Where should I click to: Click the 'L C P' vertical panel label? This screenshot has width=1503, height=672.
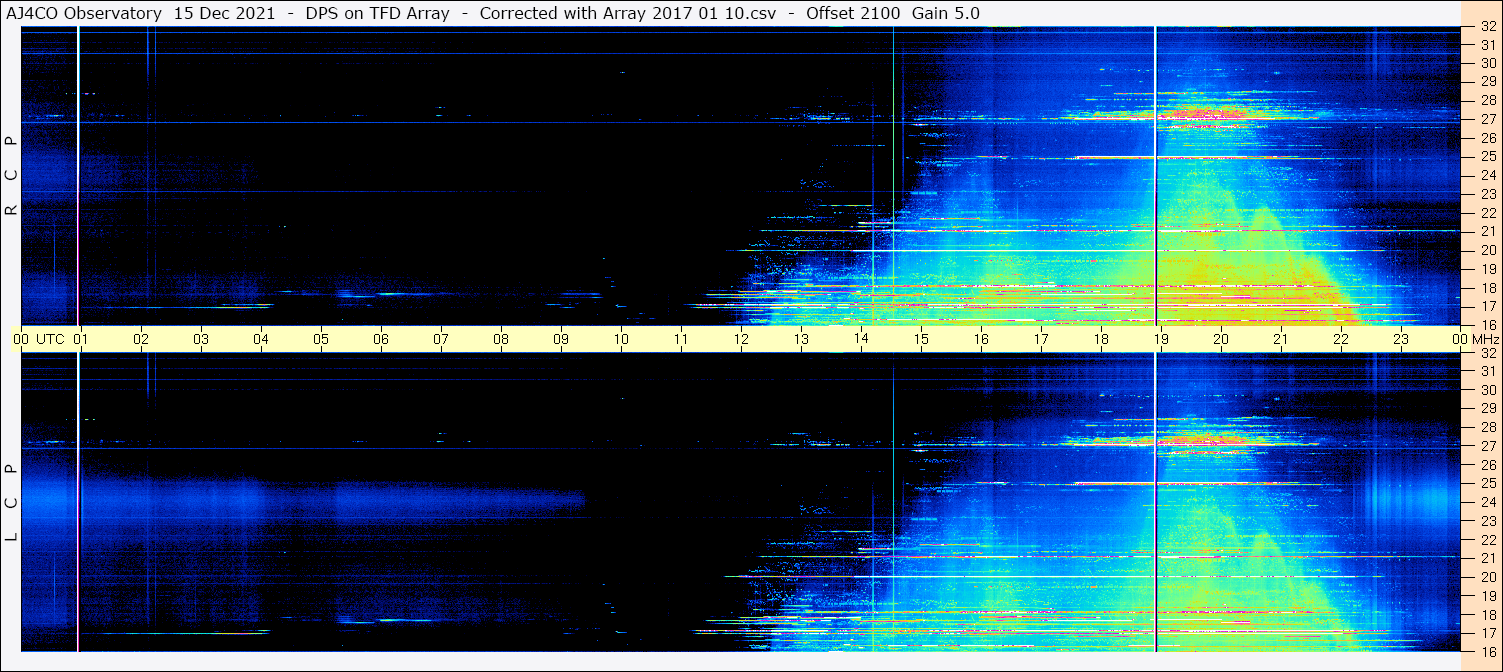(x=11, y=503)
